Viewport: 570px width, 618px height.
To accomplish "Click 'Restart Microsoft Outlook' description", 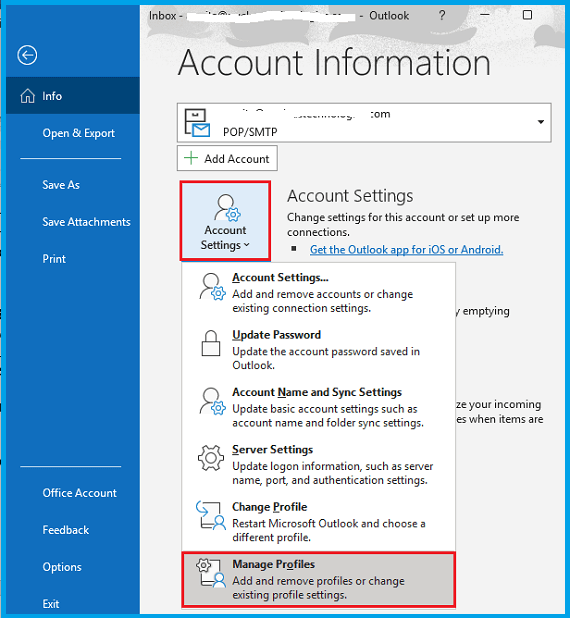I will tap(329, 531).
